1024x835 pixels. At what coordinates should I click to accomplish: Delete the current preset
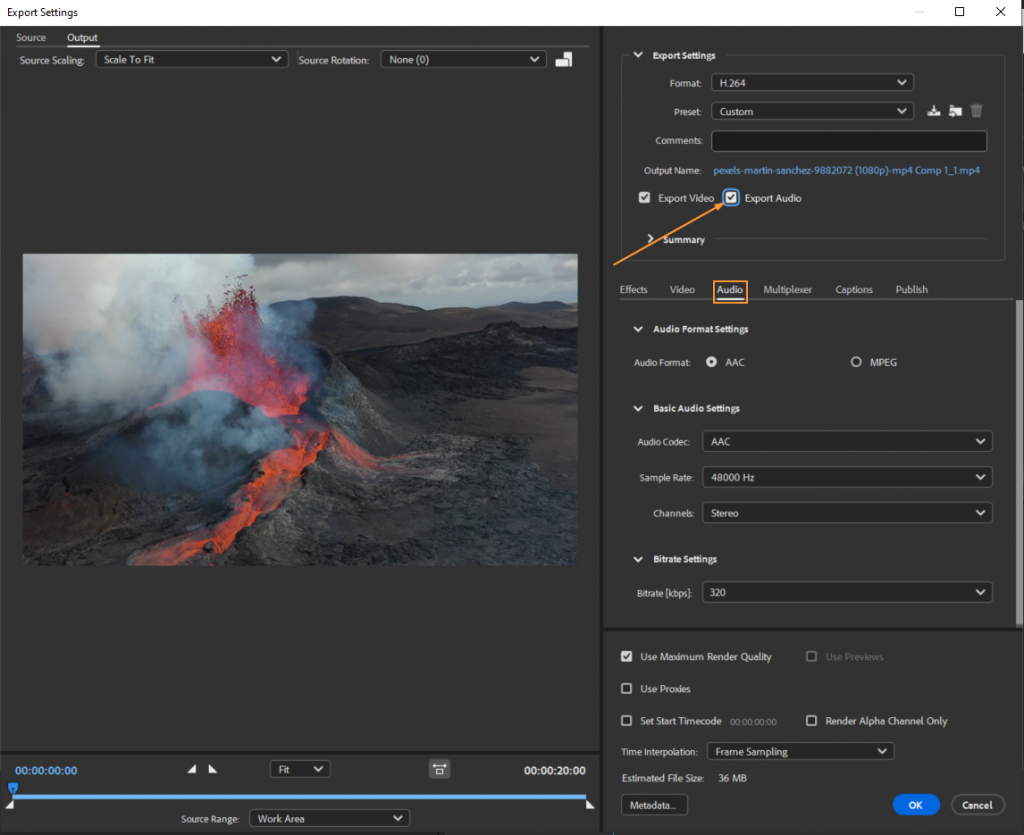976,111
